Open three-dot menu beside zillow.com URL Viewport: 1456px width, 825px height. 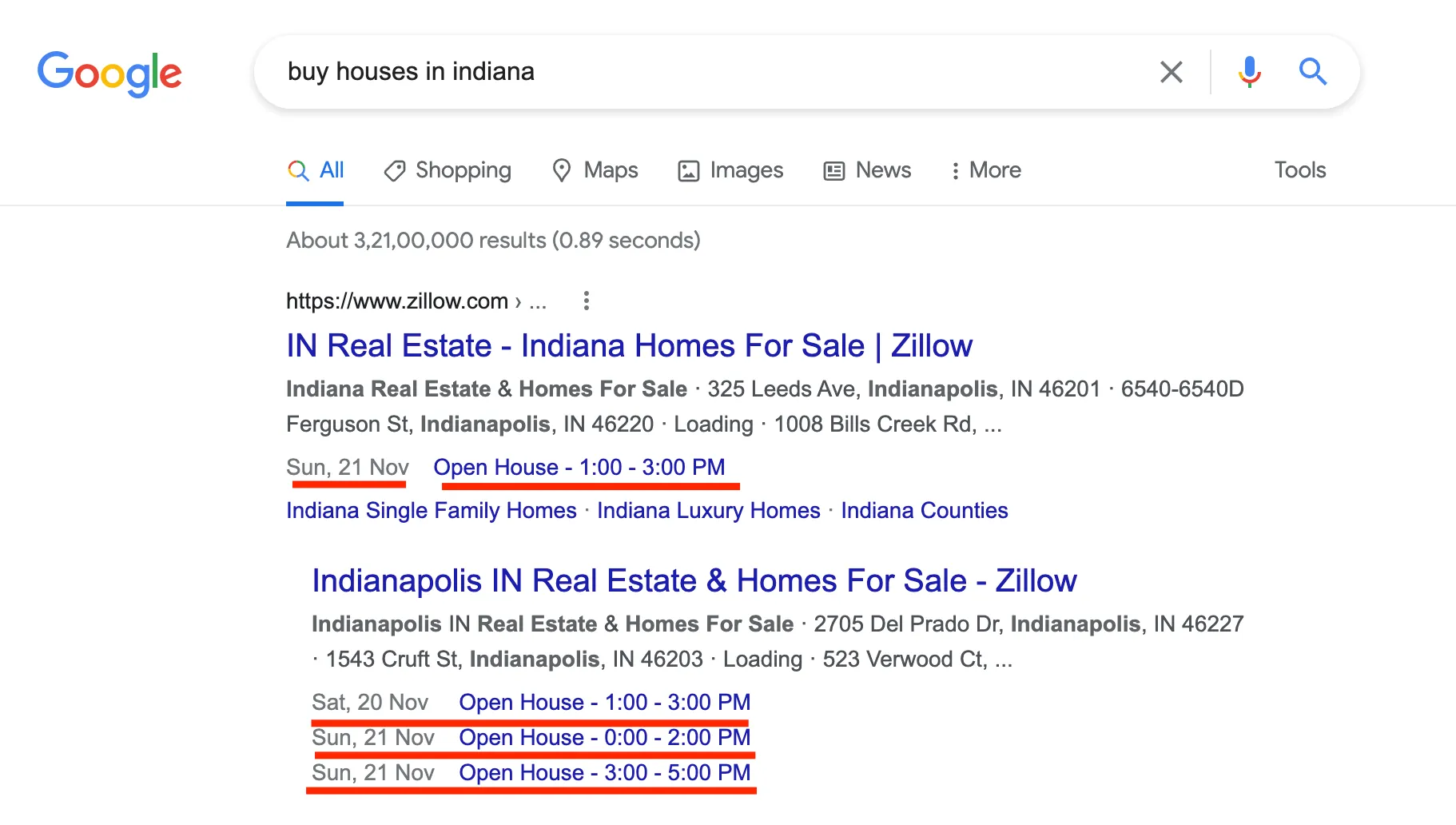tap(587, 301)
